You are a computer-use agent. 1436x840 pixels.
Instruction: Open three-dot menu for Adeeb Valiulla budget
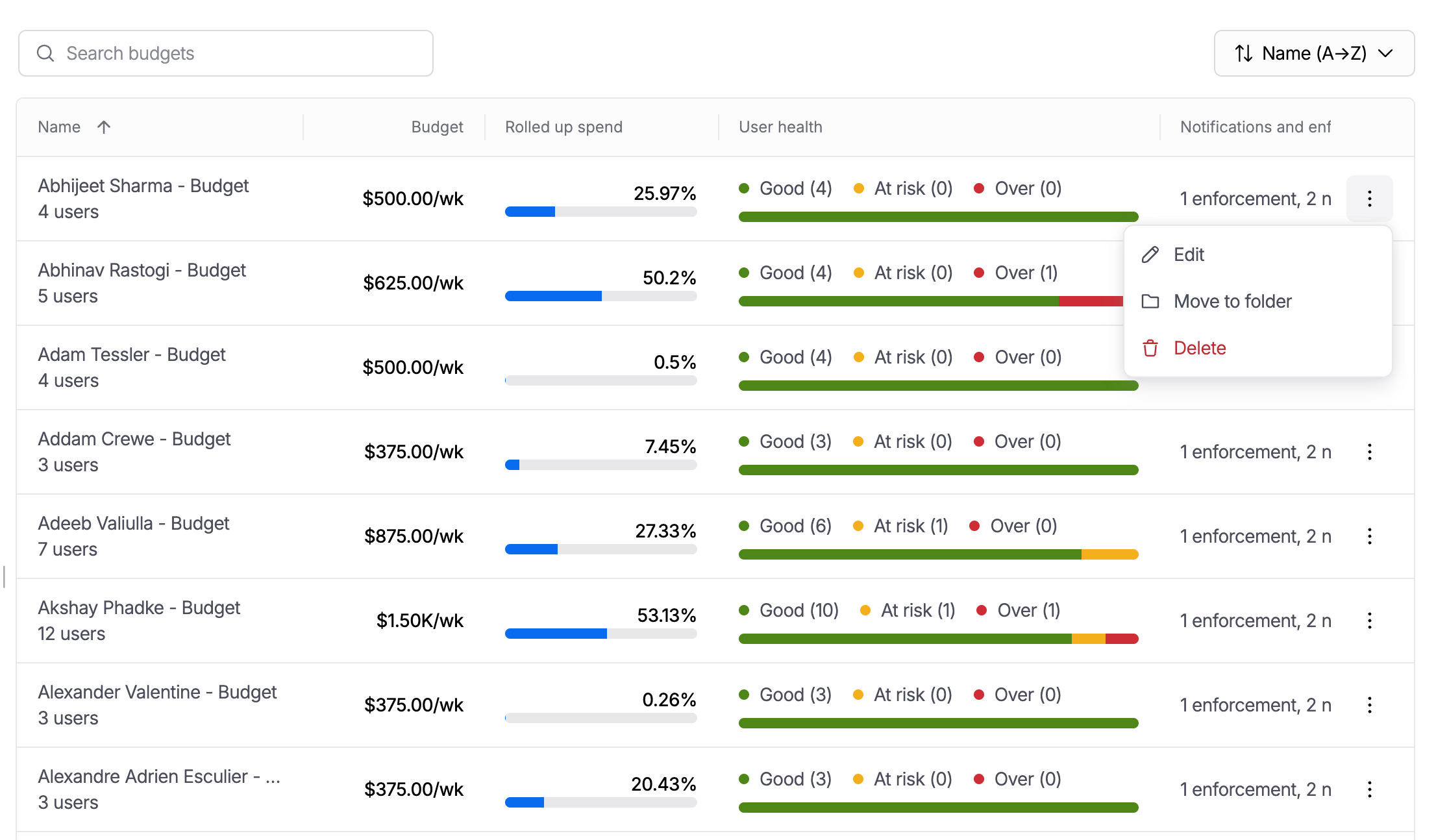tap(1369, 536)
